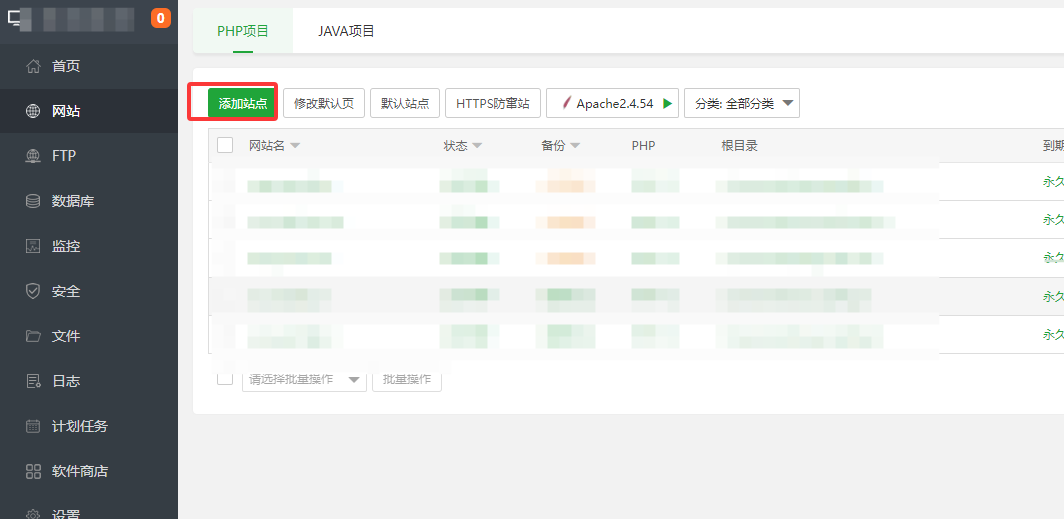Viewport: 1064px width, 519px height.
Task: Click the HTTPS防窜站 button
Action: tap(493, 103)
